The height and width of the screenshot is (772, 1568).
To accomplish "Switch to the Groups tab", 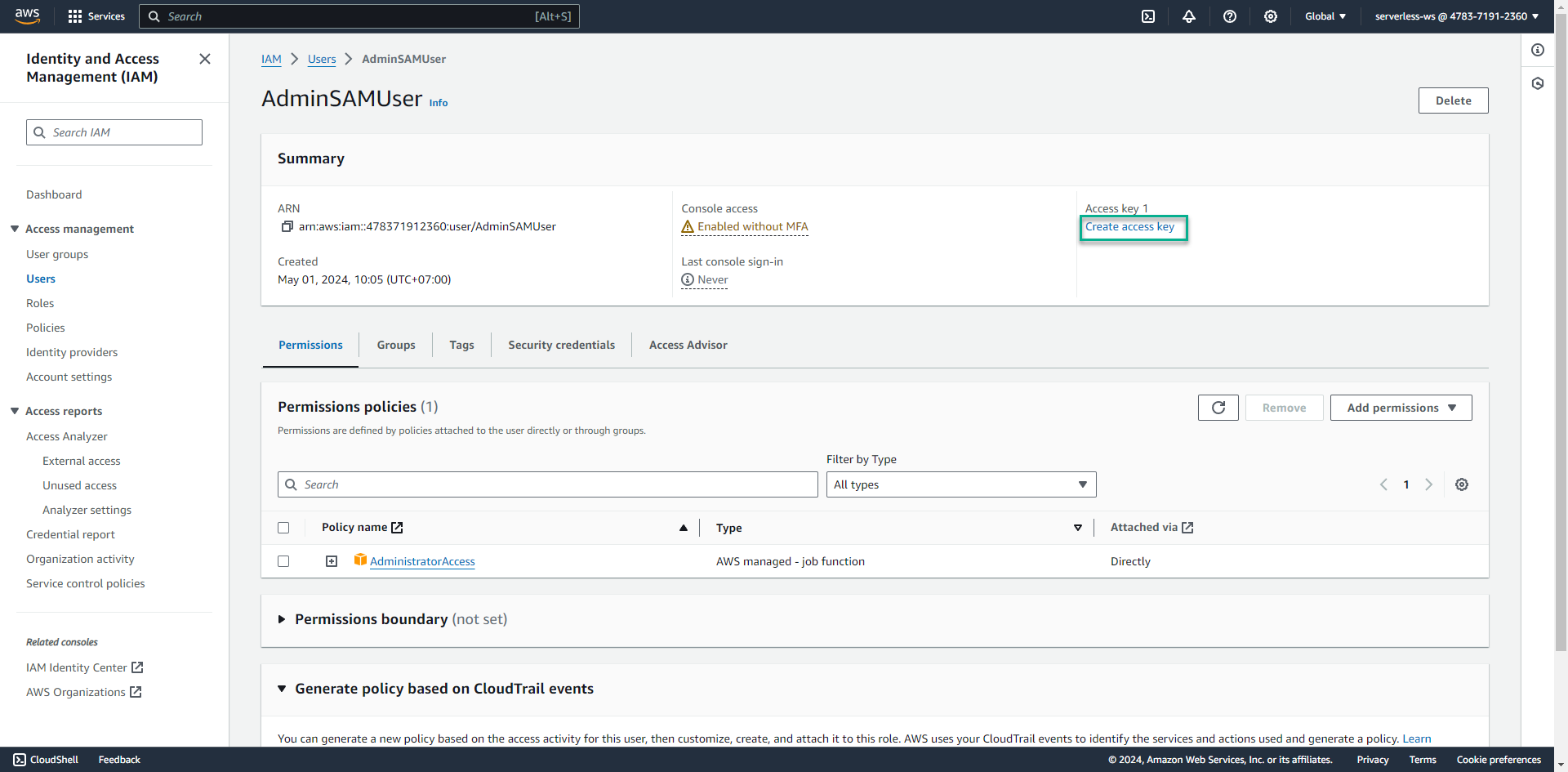I will pos(396,345).
